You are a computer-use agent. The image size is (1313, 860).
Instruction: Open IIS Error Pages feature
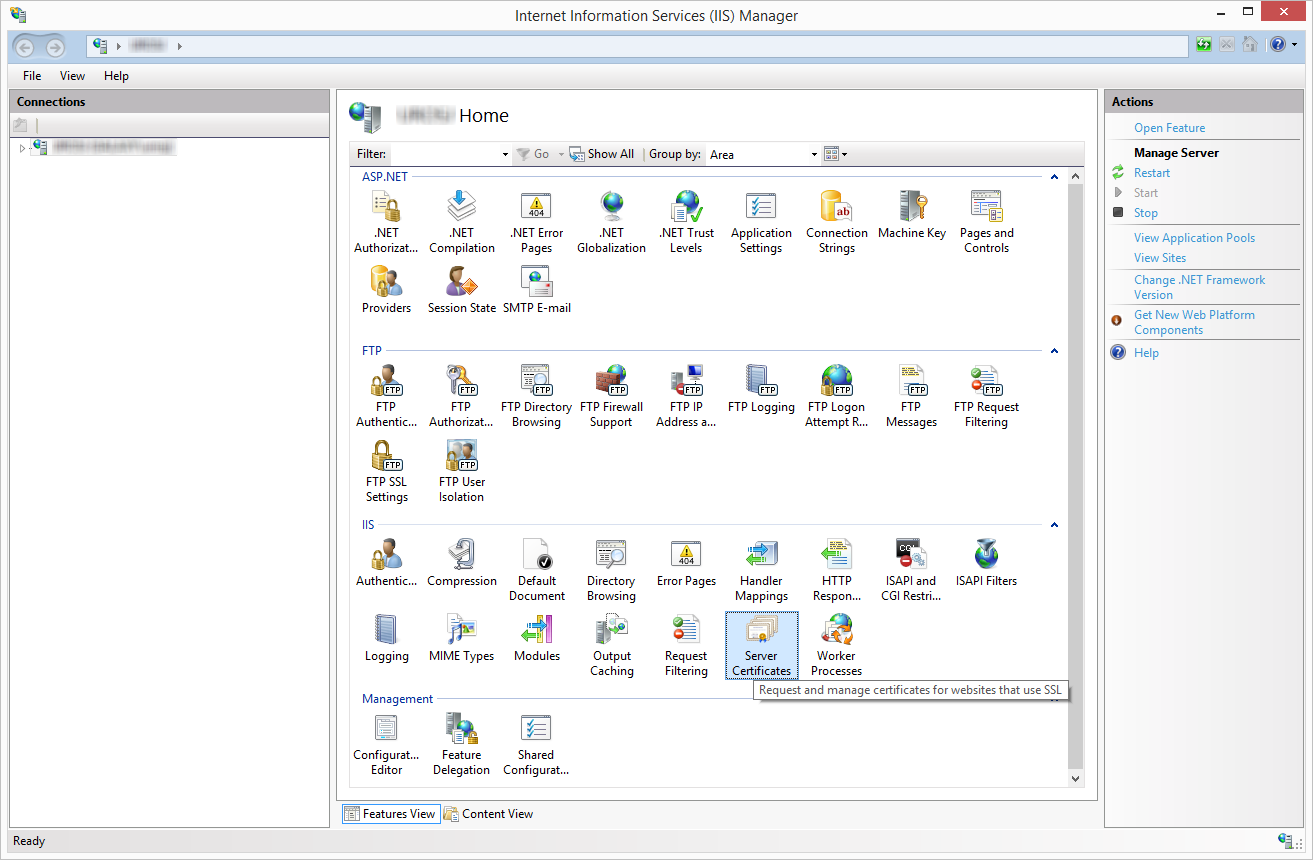[686, 563]
